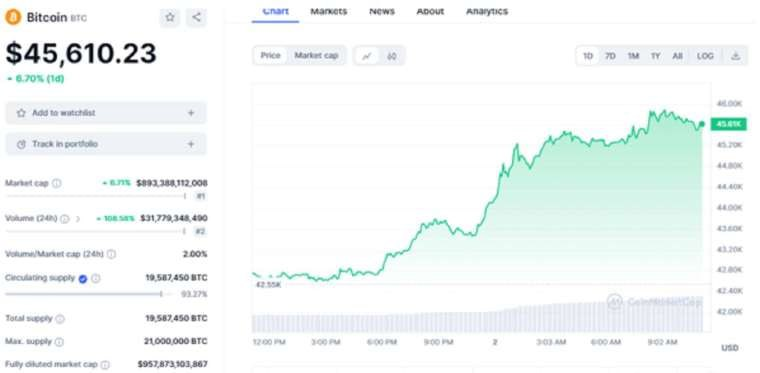Image resolution: width=760 pixels, height=373 pixels.
Task: Open Max. supply info icon
Action: click(59, 342)
